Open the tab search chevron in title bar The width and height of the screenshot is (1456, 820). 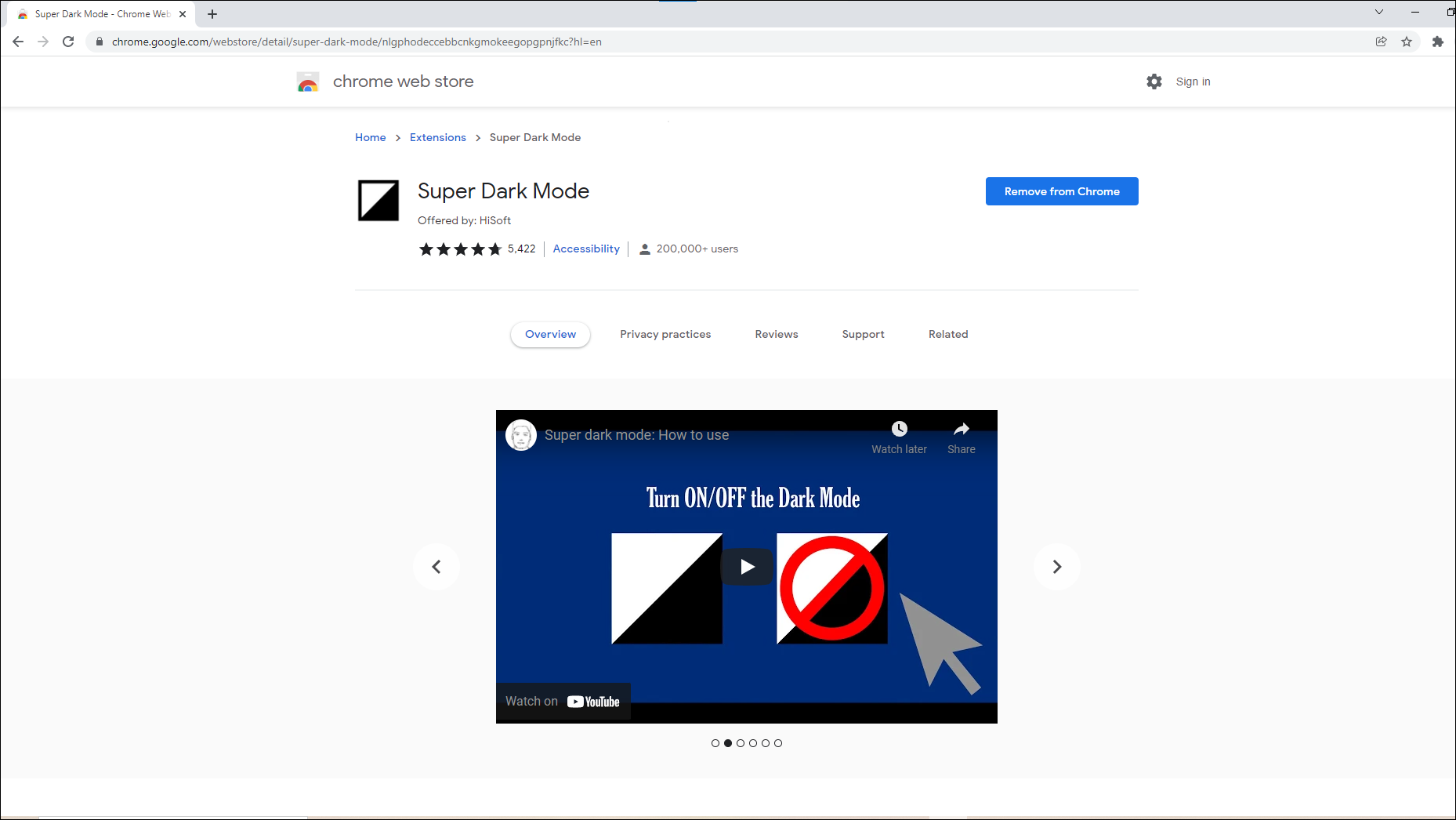pos(1379,12)
